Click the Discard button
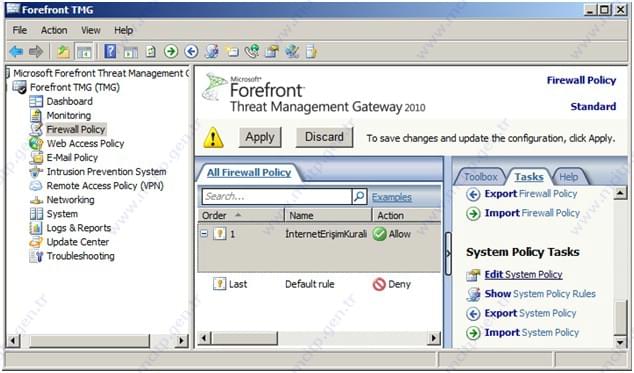The width and height of the screenshot is (634, 373). (x=324, y=137)
